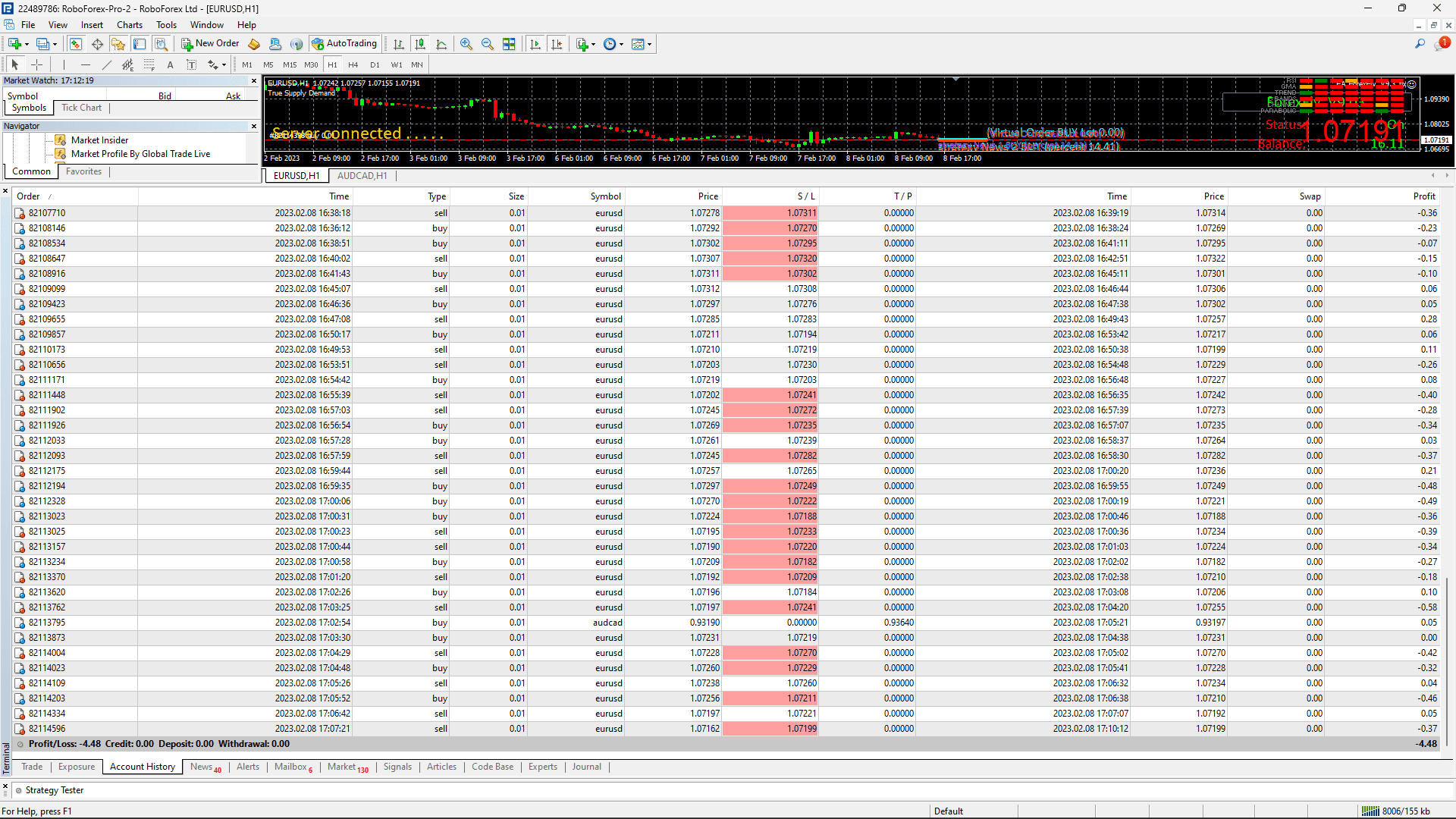Toggle the H4 timeframe button

(353, 65)
